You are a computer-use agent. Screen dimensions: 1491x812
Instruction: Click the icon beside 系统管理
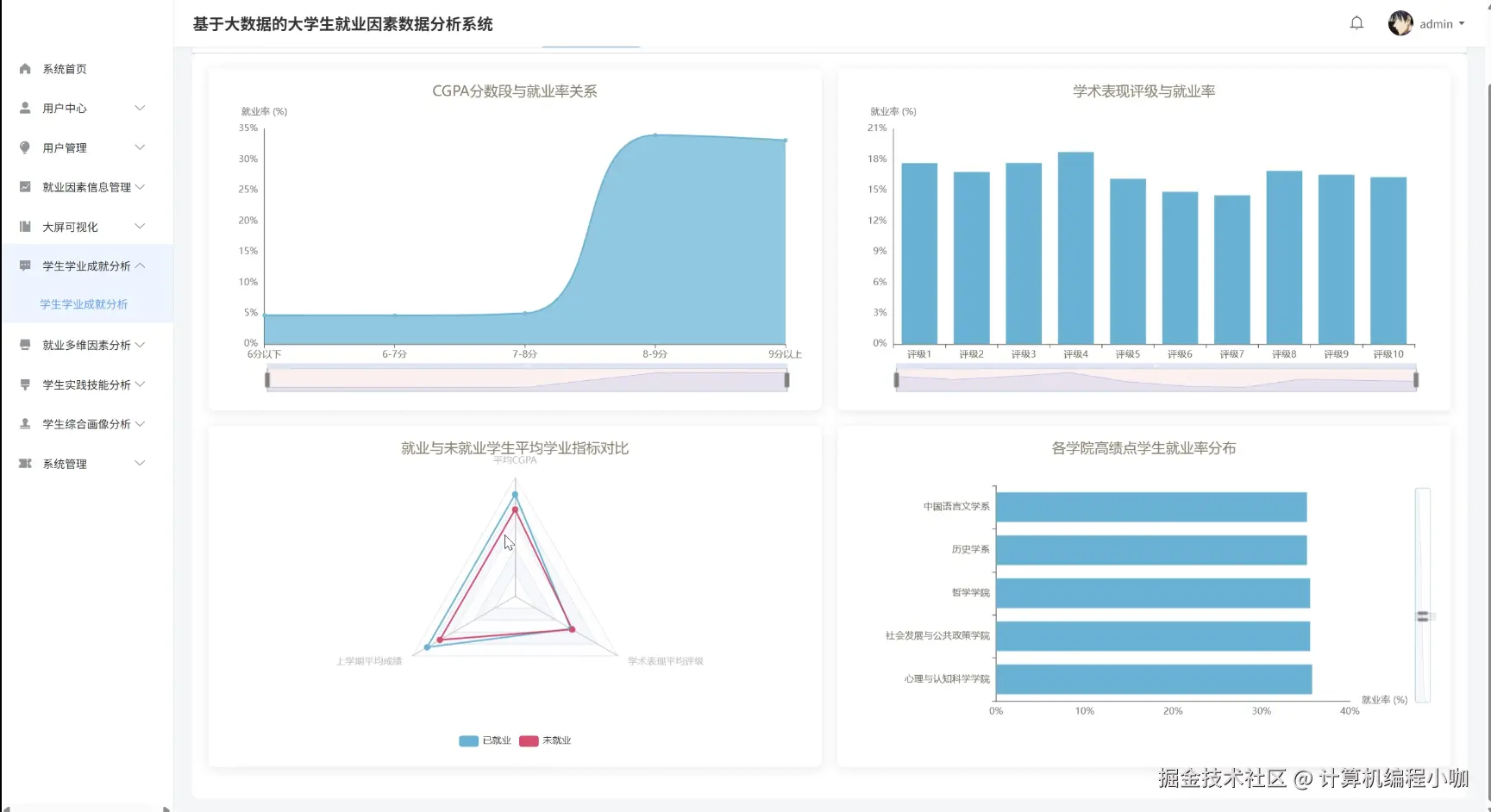pyautogui.click(x=25, y=464)
